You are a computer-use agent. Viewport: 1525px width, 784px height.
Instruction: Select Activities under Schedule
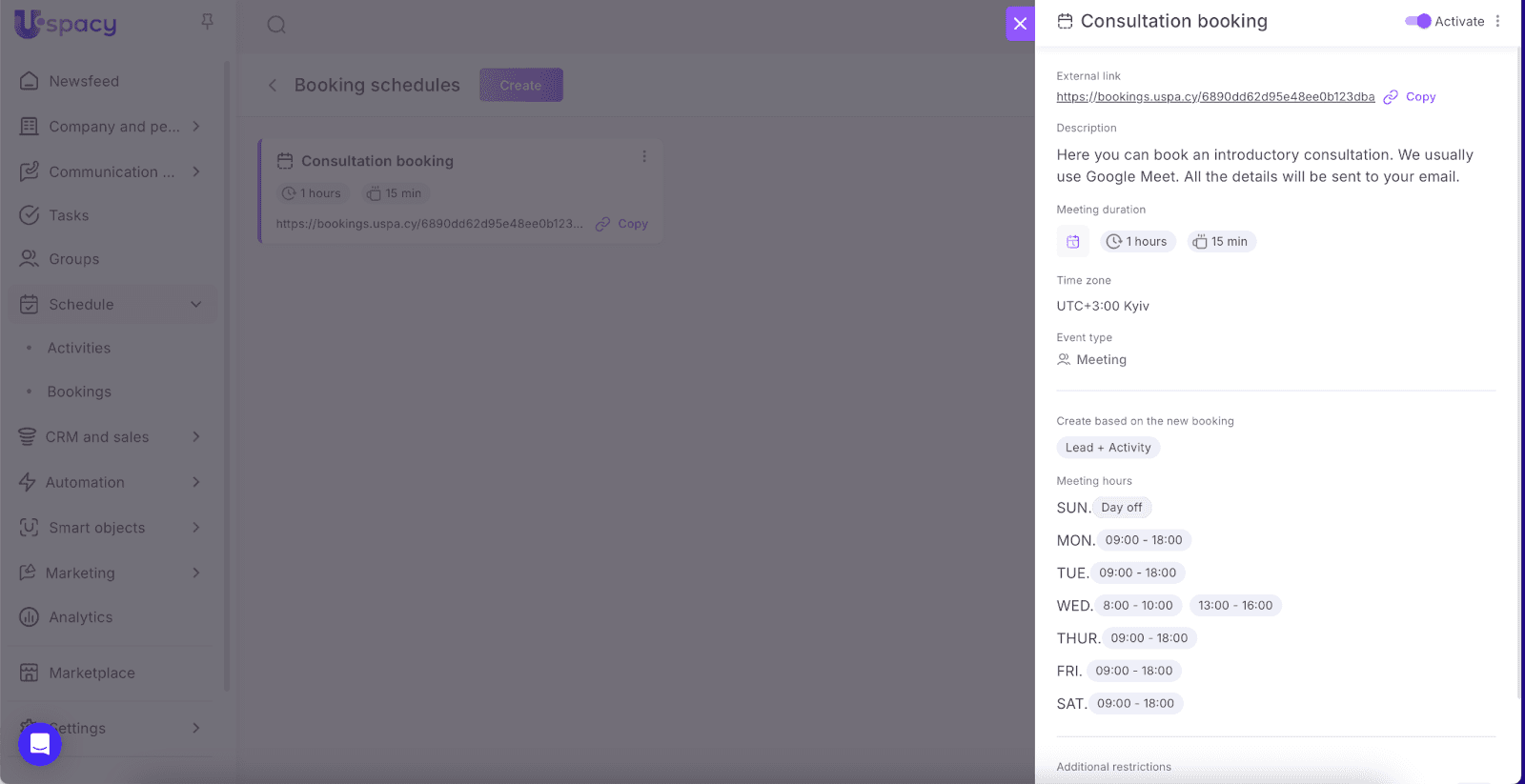click(x=79, y=348)
